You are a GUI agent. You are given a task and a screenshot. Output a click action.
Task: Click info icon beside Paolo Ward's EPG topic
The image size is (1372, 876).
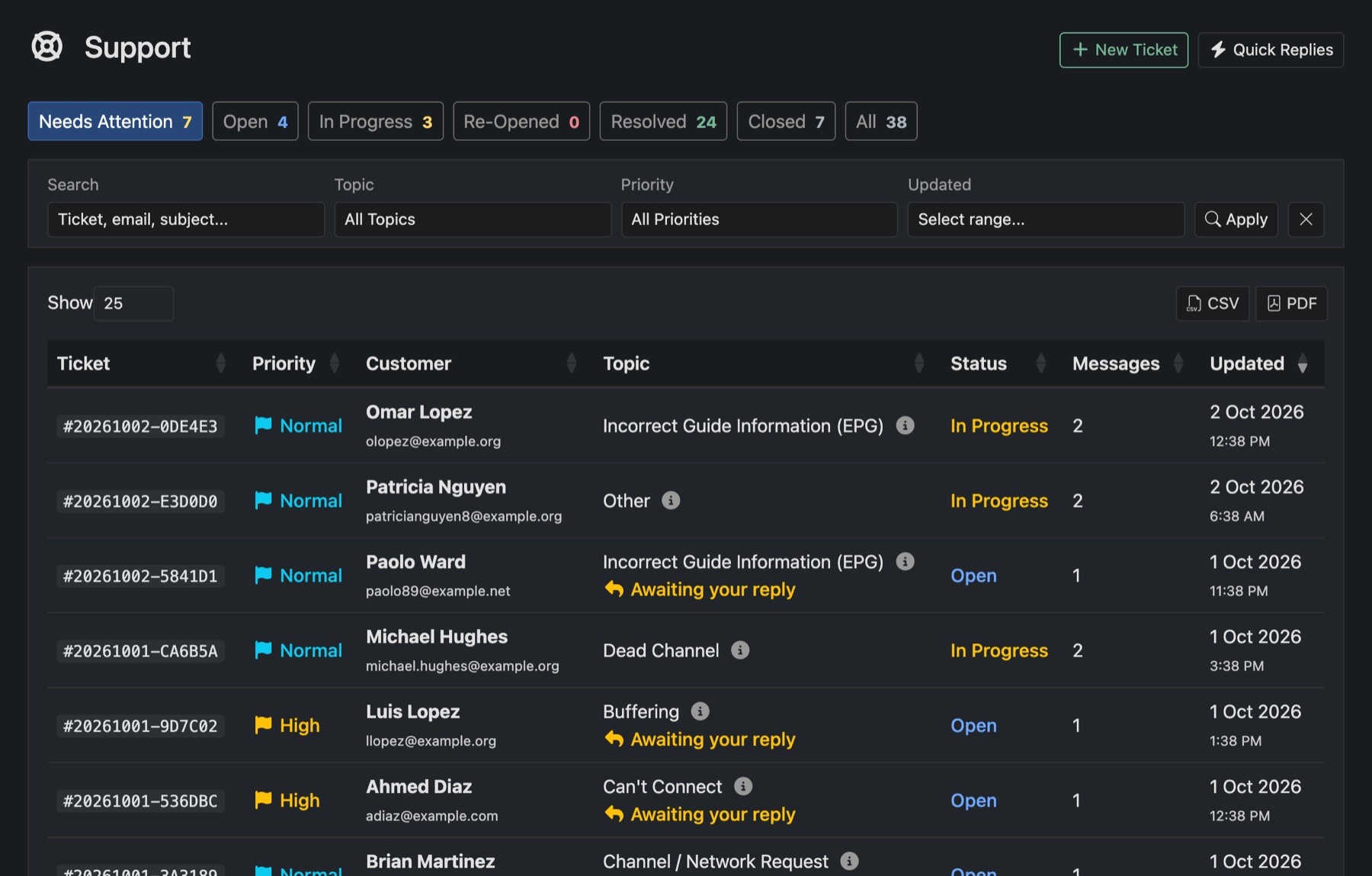(x=905, y=561)
